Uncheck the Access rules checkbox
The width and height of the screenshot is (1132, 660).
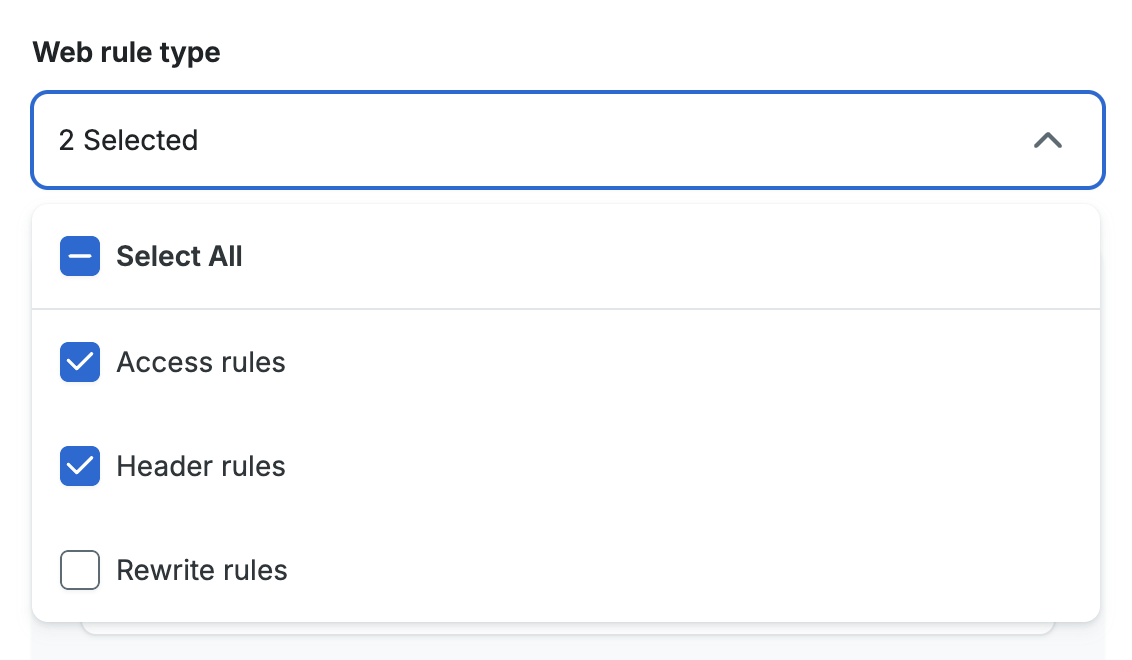pyautogui.click(x=80, y=362)
